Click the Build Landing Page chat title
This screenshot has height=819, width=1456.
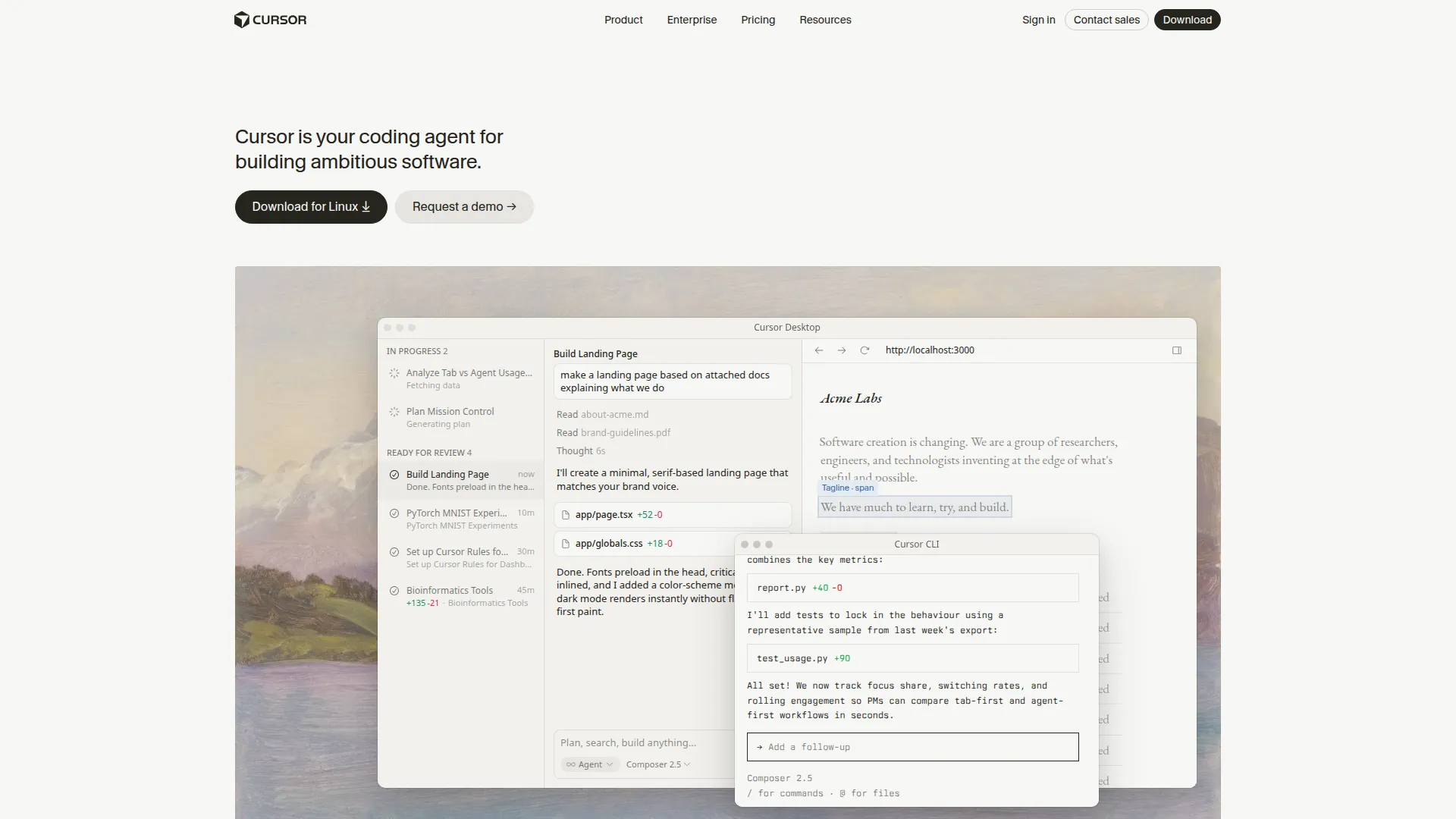[x=595, y=354]
